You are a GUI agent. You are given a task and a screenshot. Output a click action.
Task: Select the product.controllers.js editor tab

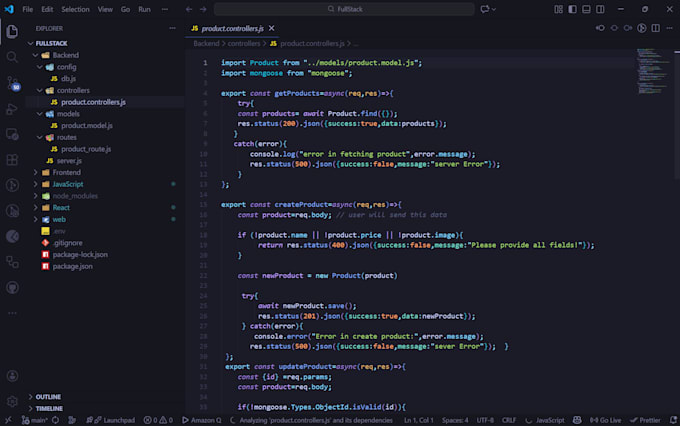(x=232, y=28)
